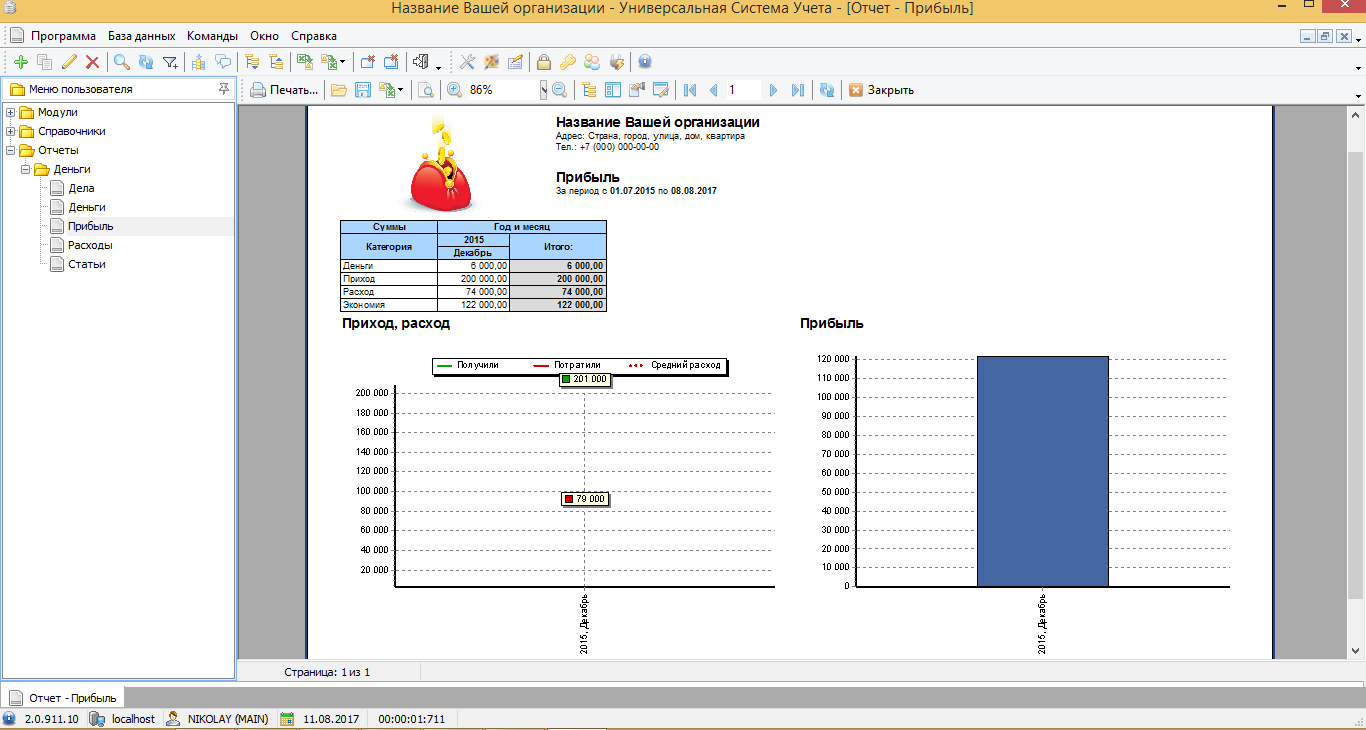Click the Print preview page icon

[426, 90]
